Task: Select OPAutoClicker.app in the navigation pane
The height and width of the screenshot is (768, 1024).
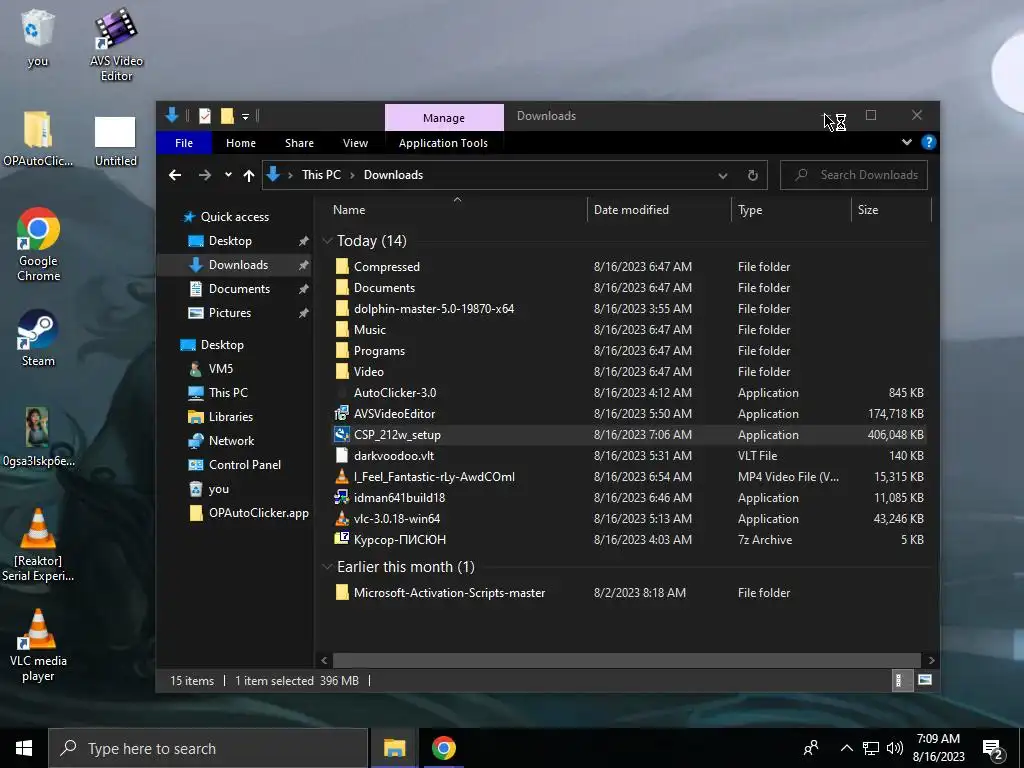Action: [x=259, y=513]
